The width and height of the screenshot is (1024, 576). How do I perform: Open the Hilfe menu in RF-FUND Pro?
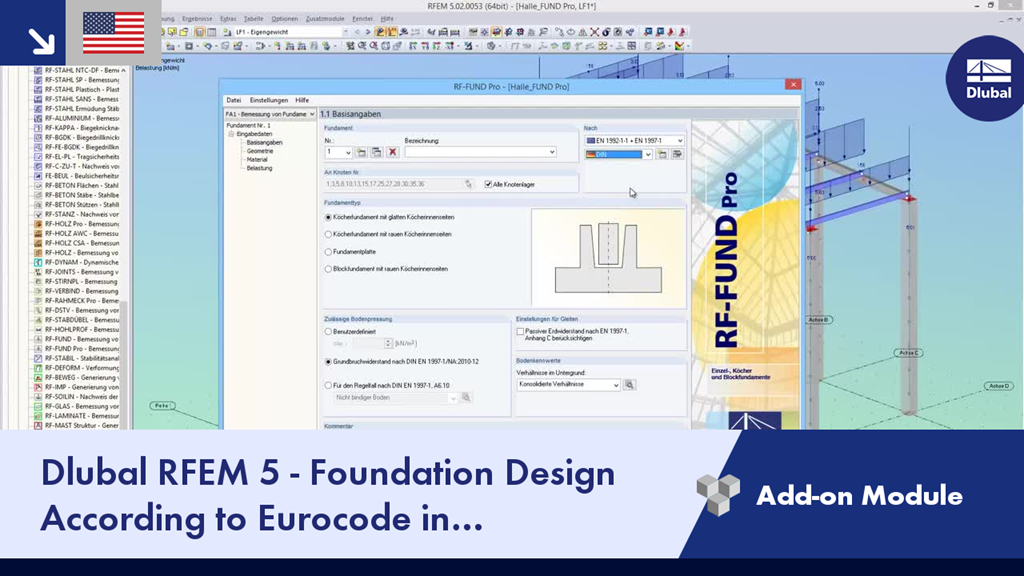tap(302, 101)
